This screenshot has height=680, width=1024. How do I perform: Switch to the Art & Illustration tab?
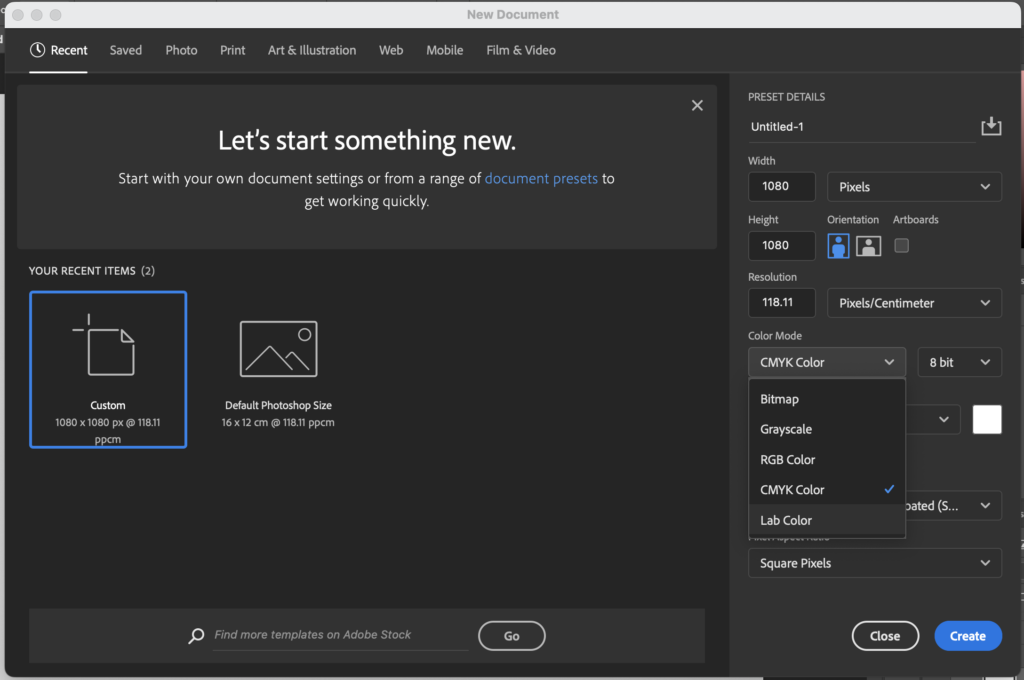pyautogui.click(x=312, y=50)
